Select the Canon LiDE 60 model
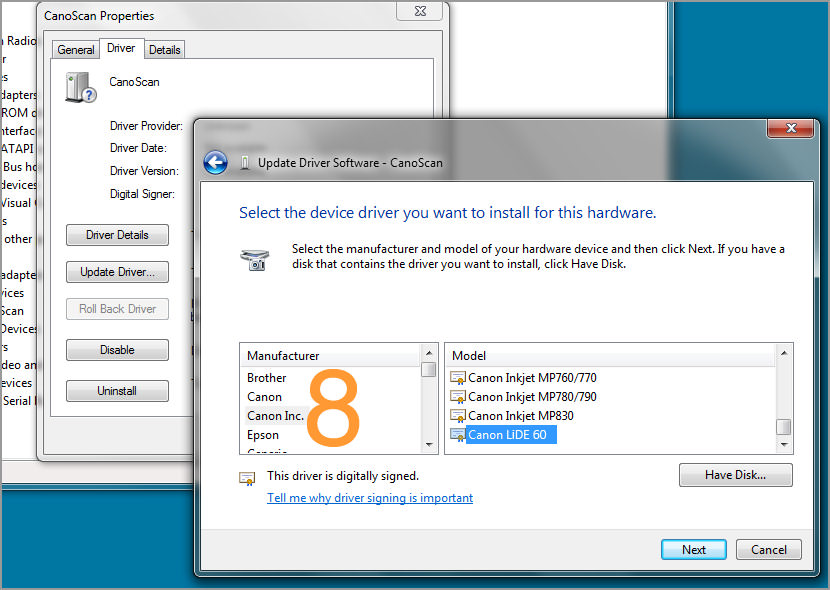Screen dimensions: 830x590 tap(511, 435)
